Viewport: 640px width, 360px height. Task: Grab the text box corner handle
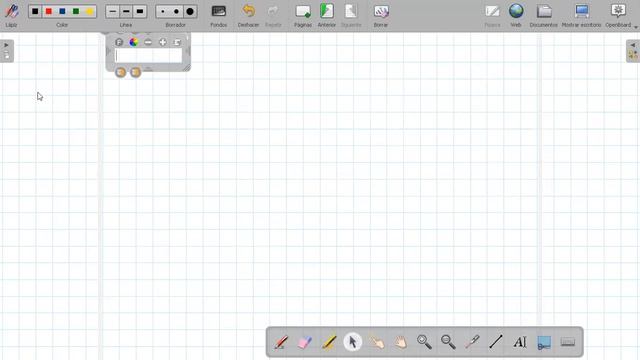[x=187, y=68]
